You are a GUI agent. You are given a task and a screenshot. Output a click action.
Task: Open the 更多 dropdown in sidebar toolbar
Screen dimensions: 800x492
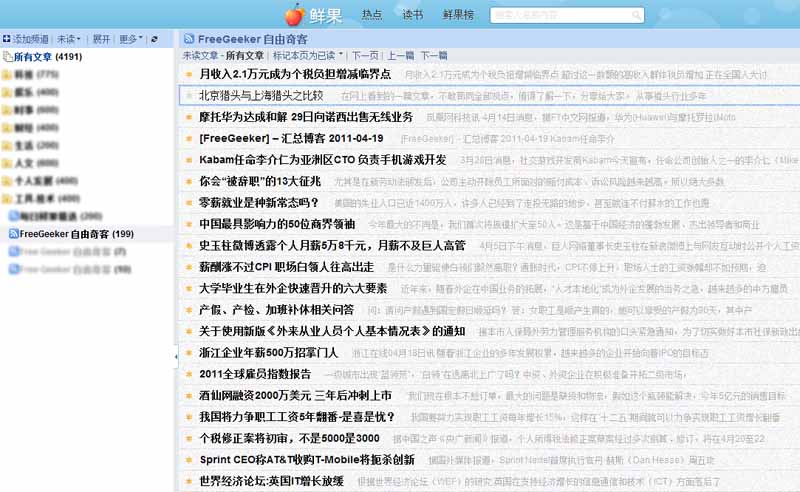[x=131, y=39]
